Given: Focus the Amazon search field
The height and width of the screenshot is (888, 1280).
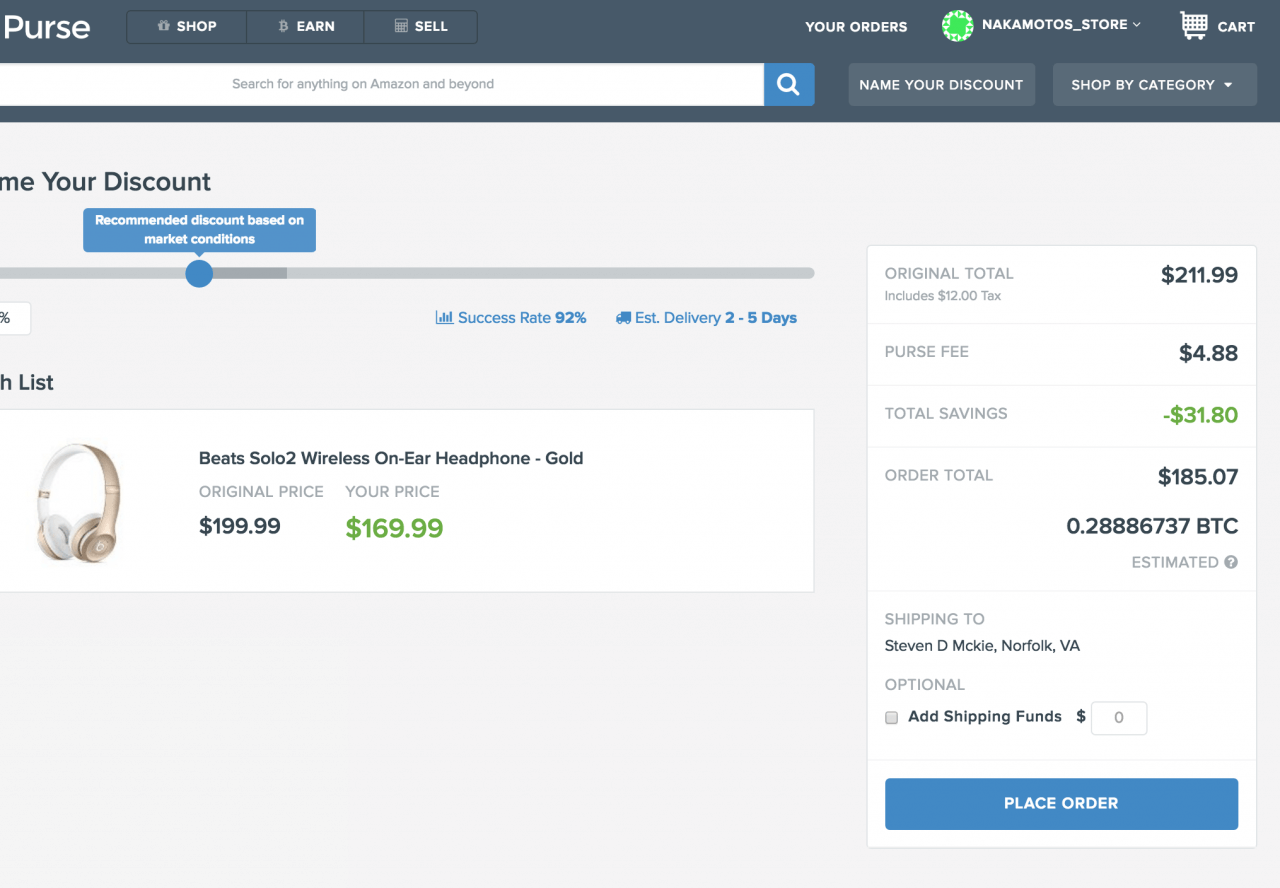Looking at the screenshot, I should [x=380, y=84].
